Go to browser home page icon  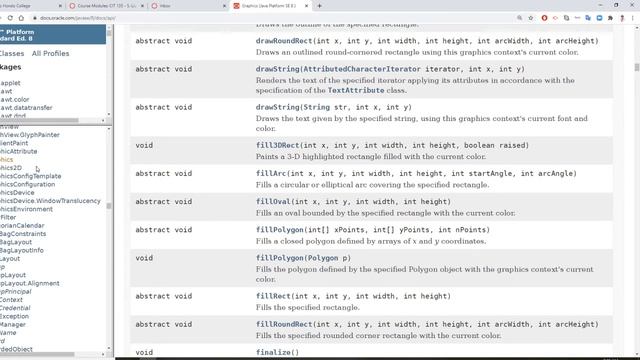[21, 18]
